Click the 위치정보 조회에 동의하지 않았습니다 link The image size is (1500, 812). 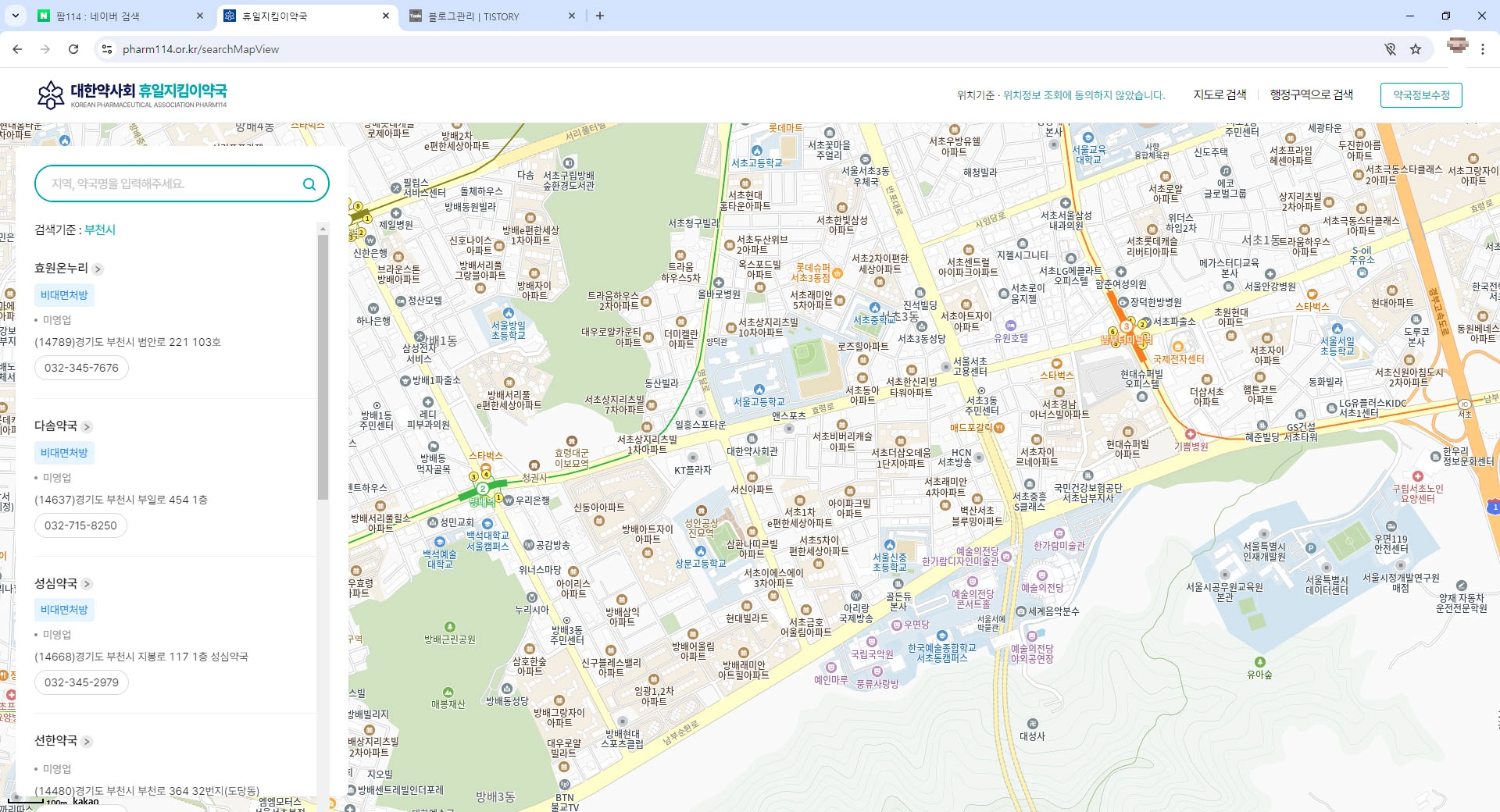coord(1084,95)
